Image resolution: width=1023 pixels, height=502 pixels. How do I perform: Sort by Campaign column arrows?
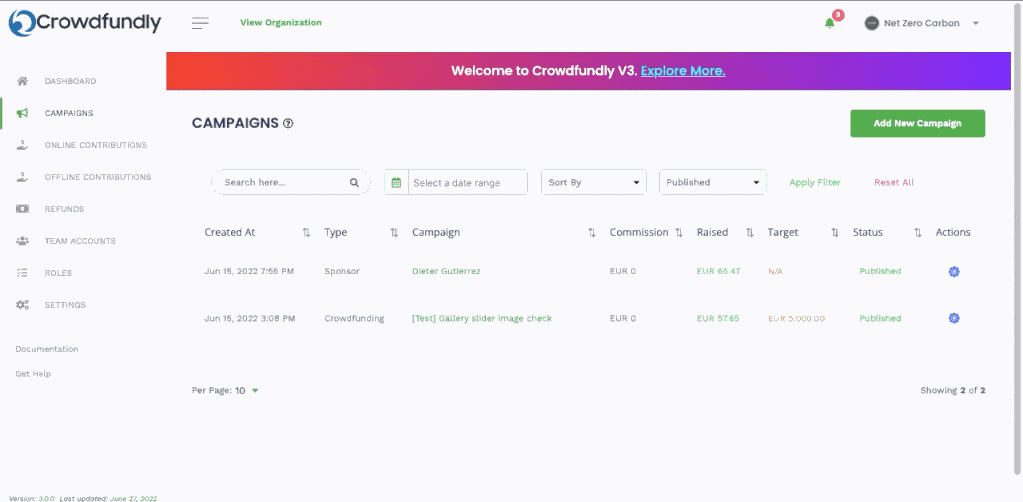tap(592, 232)
